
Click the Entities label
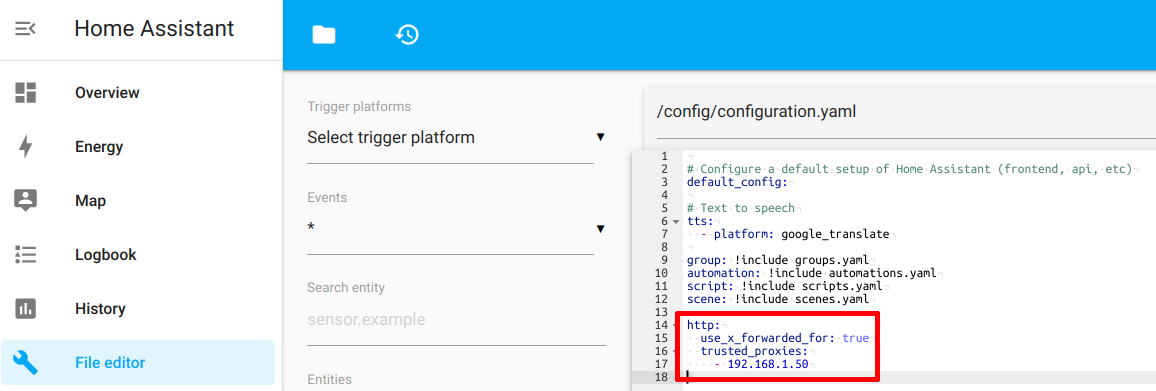coord(330,379)
